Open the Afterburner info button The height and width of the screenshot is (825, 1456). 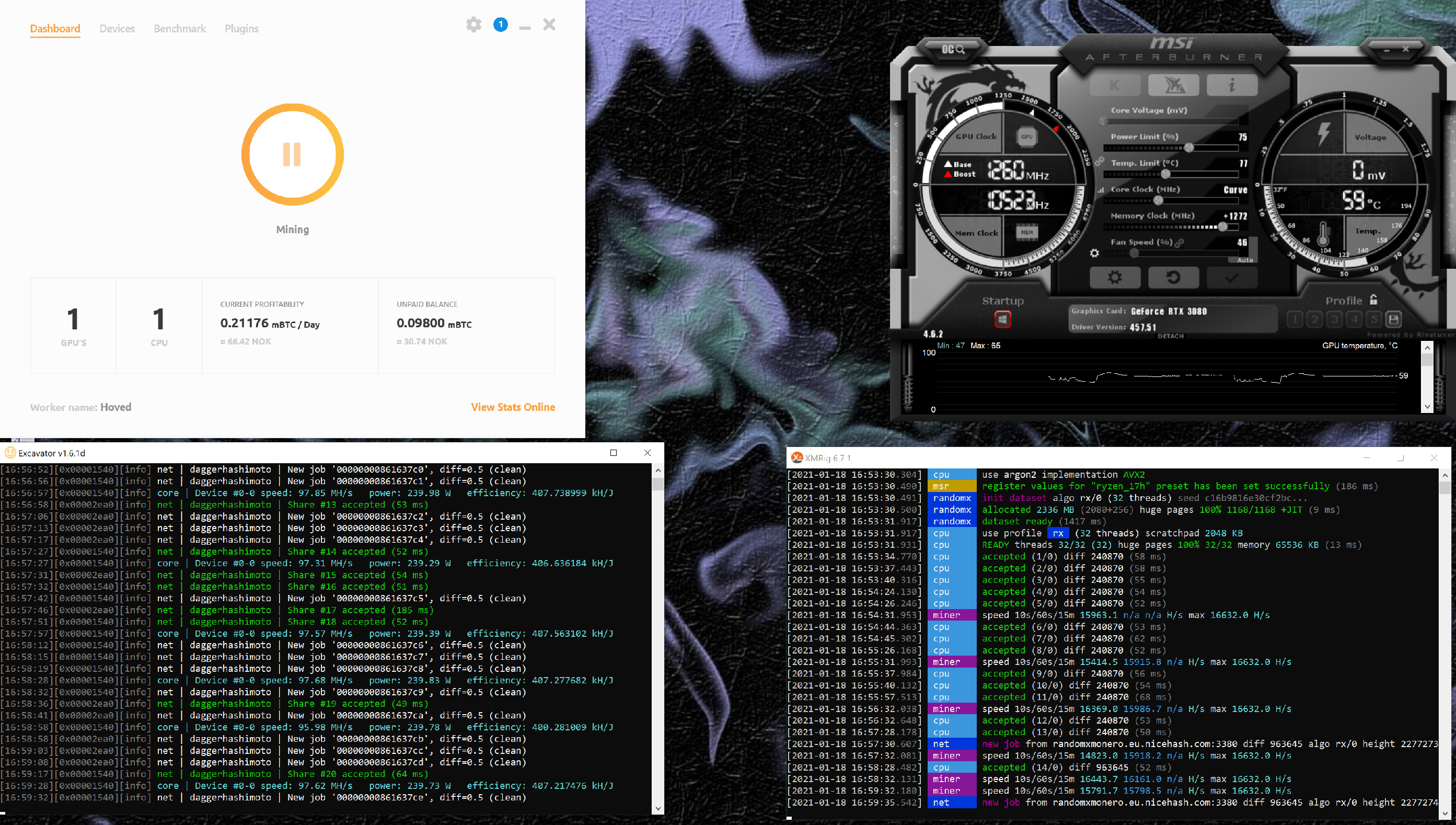click(1232, 85)
